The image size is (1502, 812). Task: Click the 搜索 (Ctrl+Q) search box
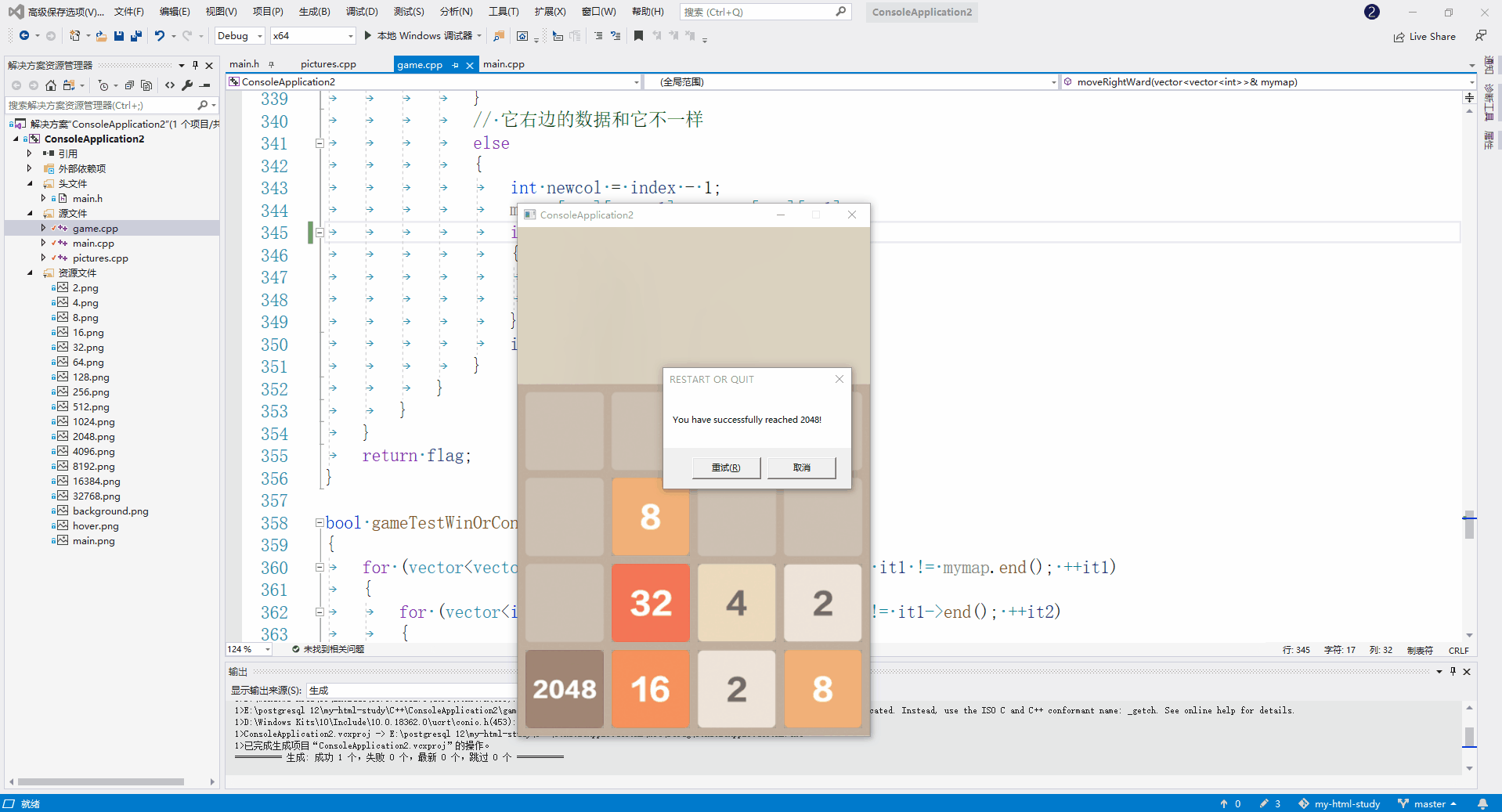(765, 12)
